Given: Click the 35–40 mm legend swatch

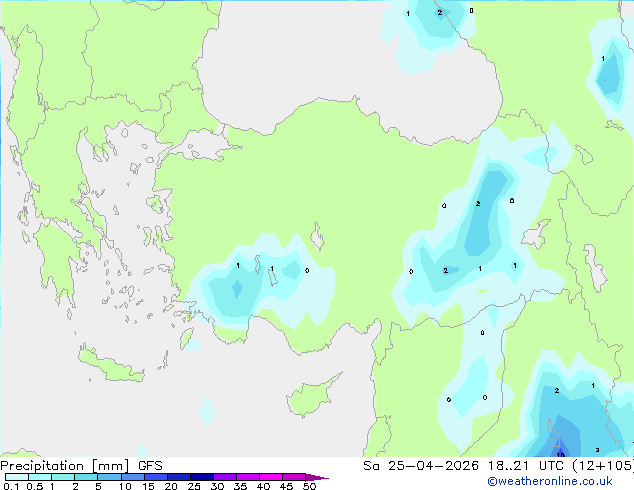Looking at the screenshot, I should tap(247, 477).
